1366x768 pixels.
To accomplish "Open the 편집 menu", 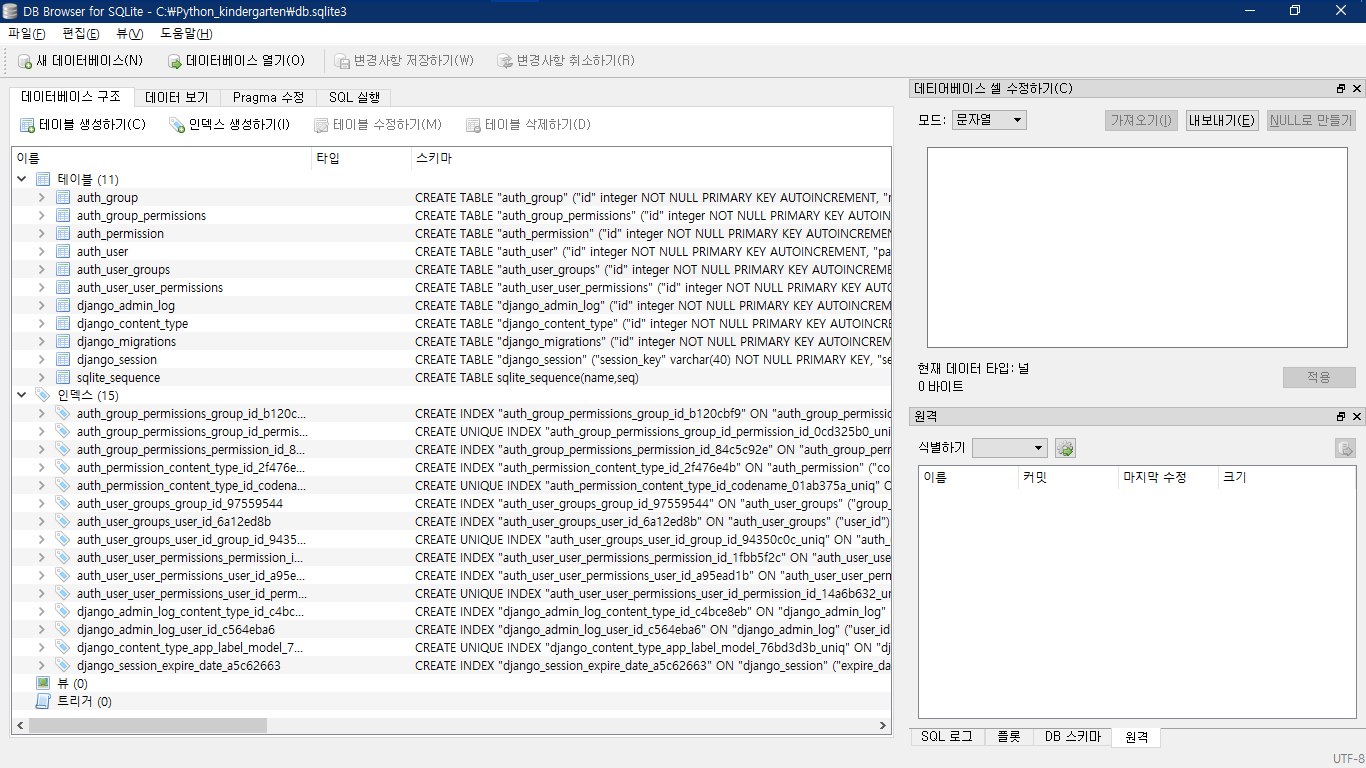I will click(x=81, y=33).
